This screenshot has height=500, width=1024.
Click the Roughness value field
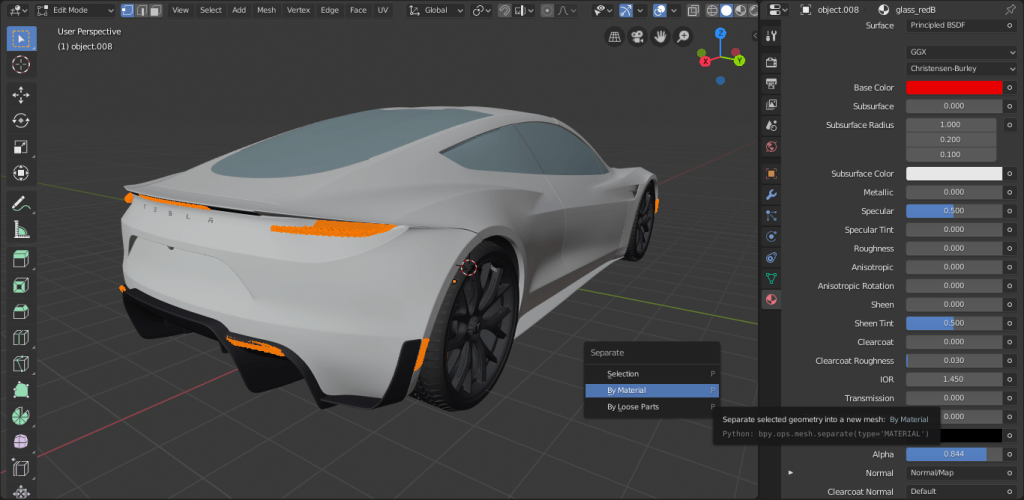[953, 248]
